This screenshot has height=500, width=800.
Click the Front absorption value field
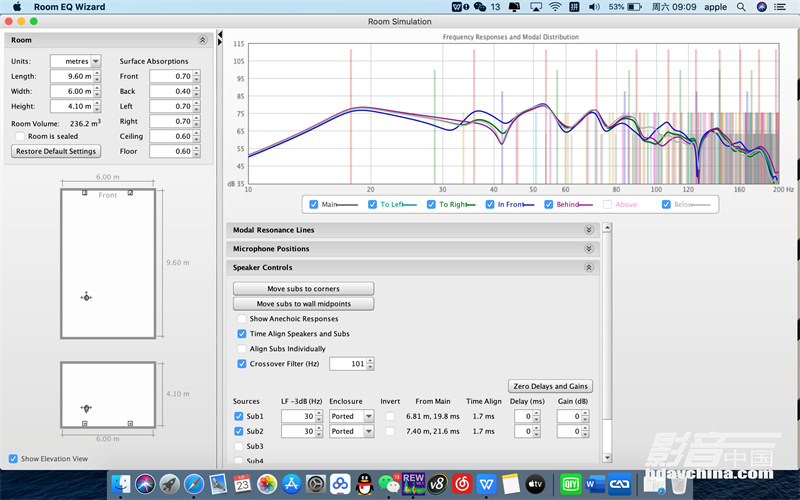[x=171, y=76]
